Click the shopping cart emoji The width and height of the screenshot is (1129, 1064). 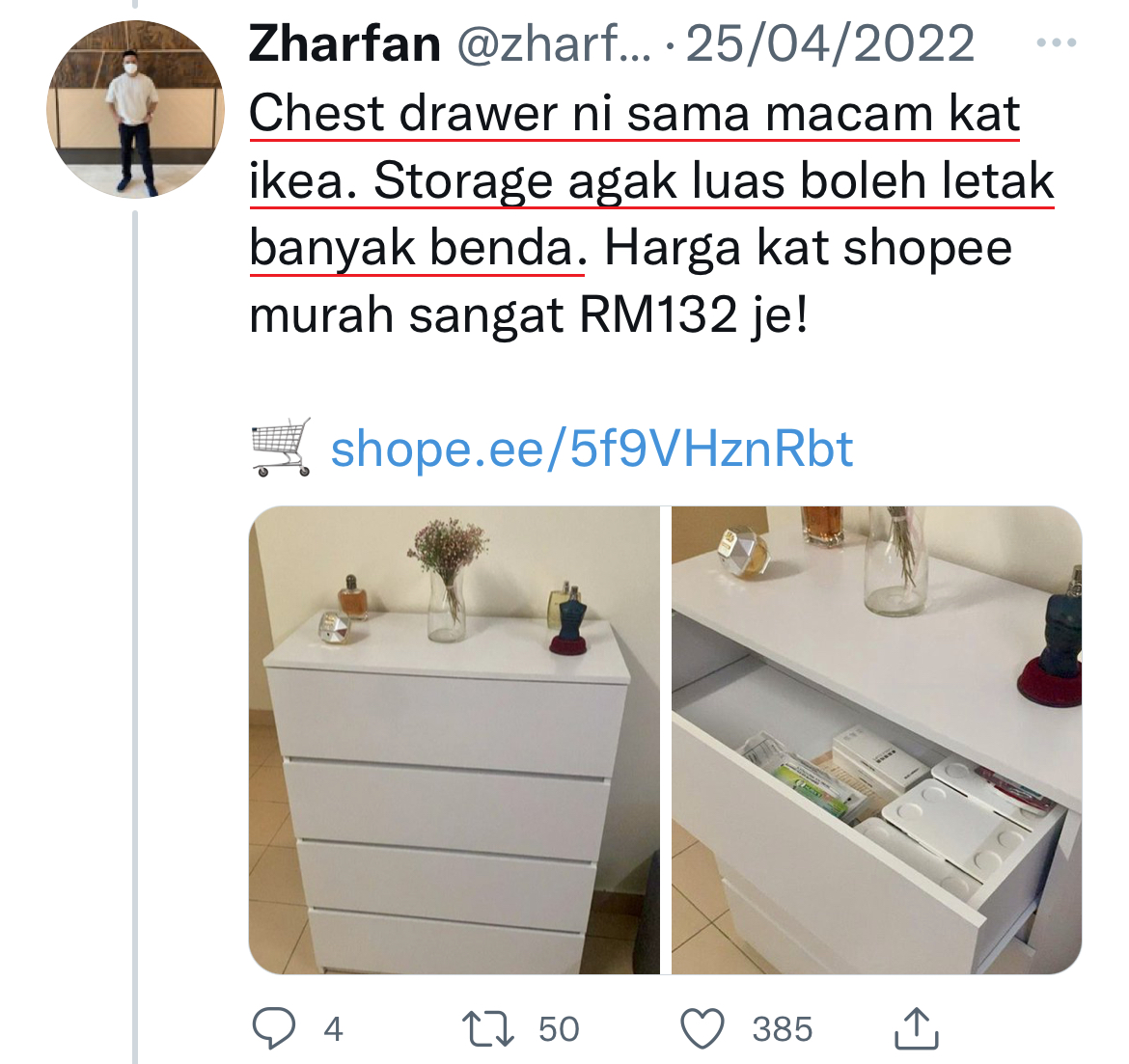click(282, 448)
